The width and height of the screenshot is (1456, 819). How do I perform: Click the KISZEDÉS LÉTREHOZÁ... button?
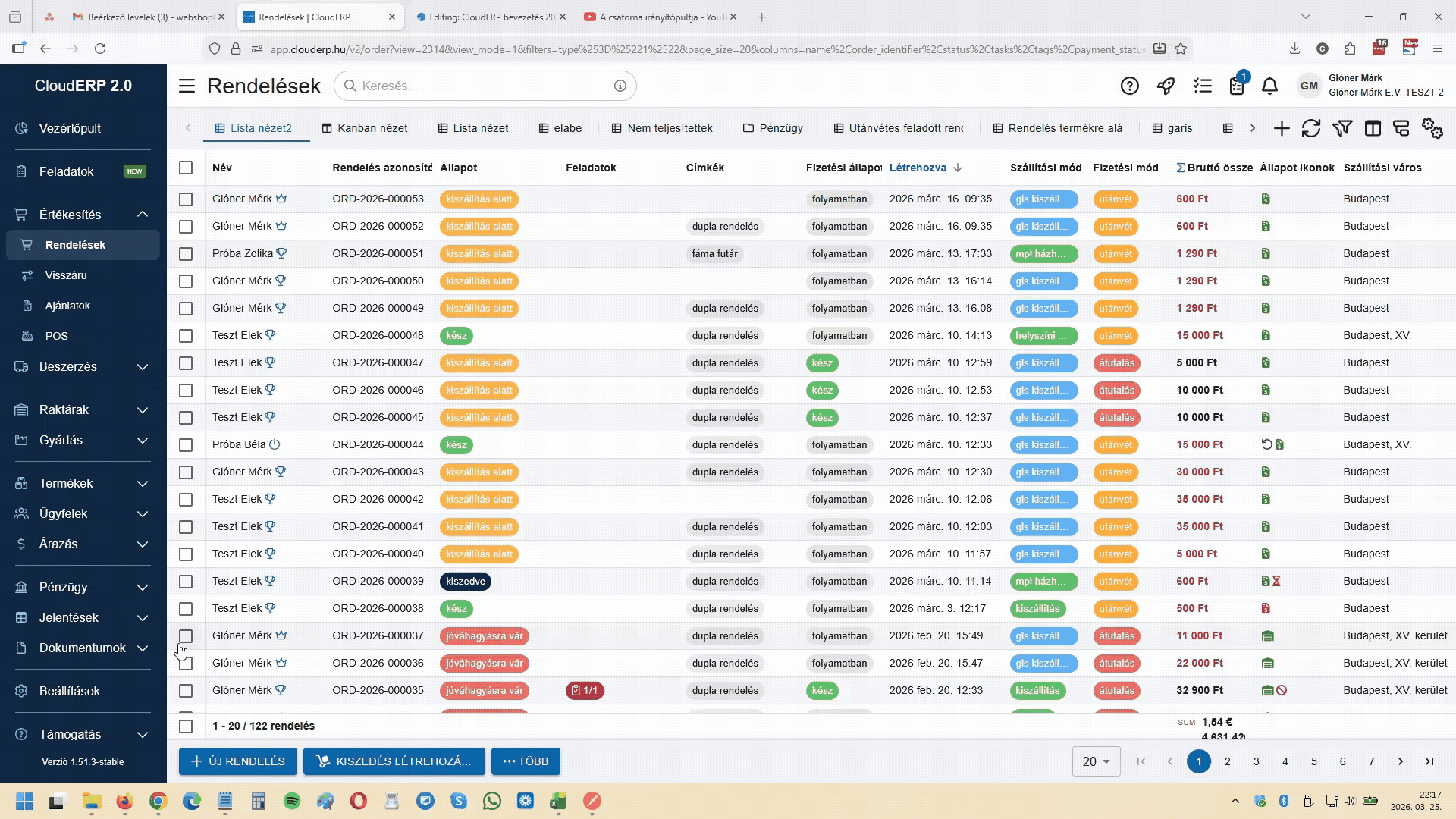[x=394, y=761]
